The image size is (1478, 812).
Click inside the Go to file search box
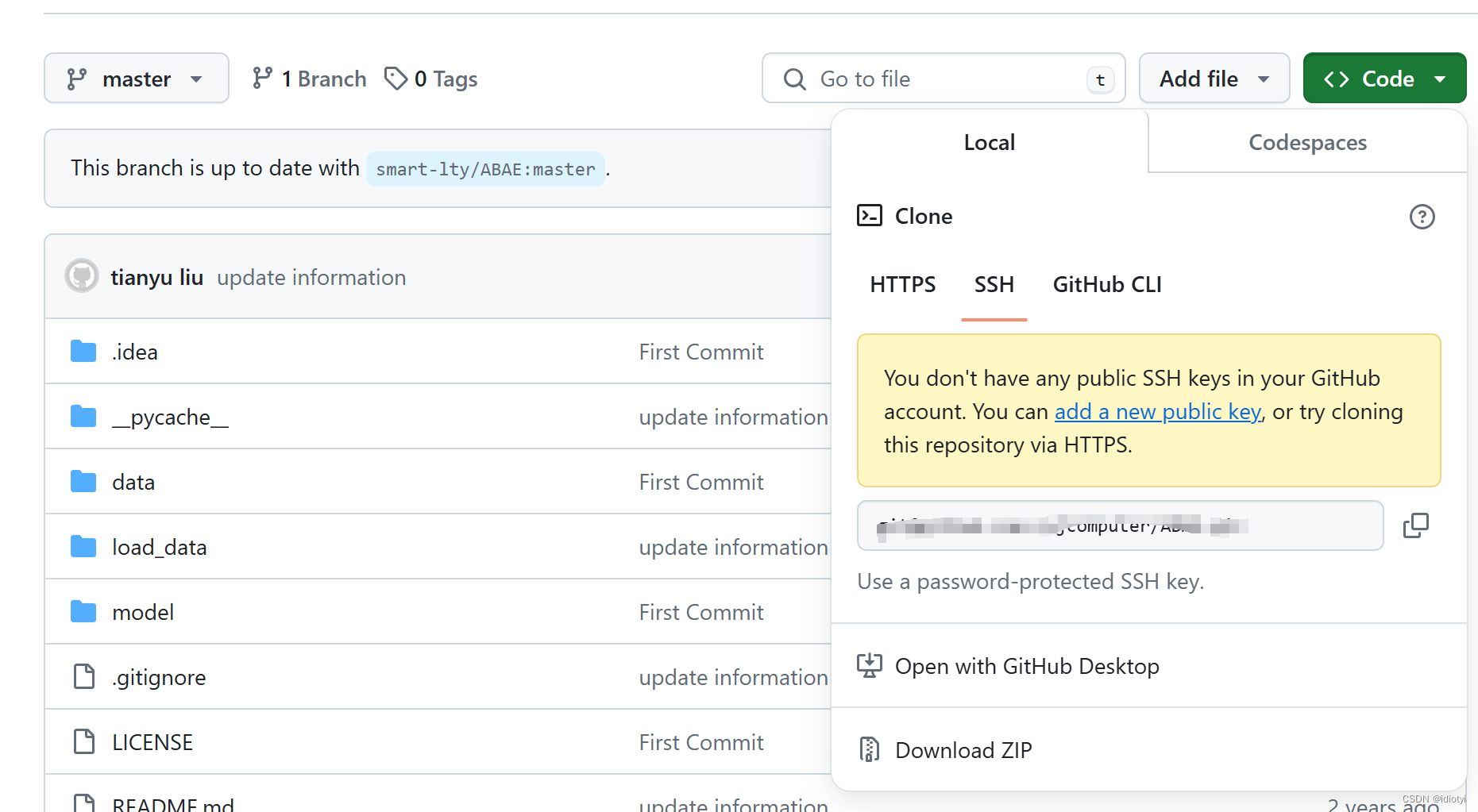pyautogui.click(x=944, y=79)
